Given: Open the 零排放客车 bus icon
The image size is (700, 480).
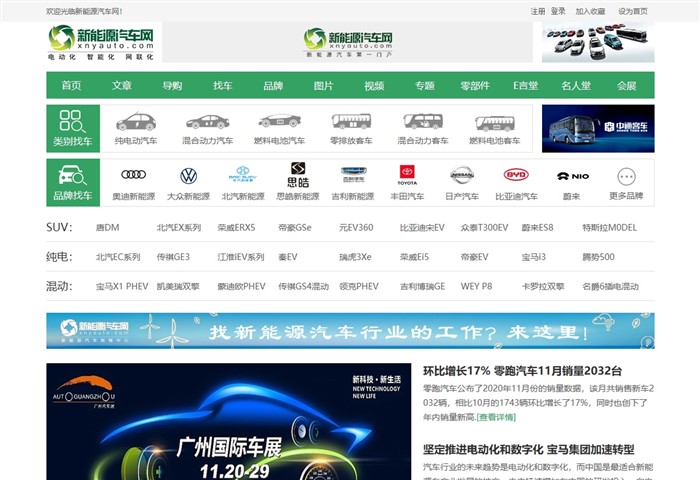Looking at the screenshot, I should pyautogui.click(x=351, y=121).
